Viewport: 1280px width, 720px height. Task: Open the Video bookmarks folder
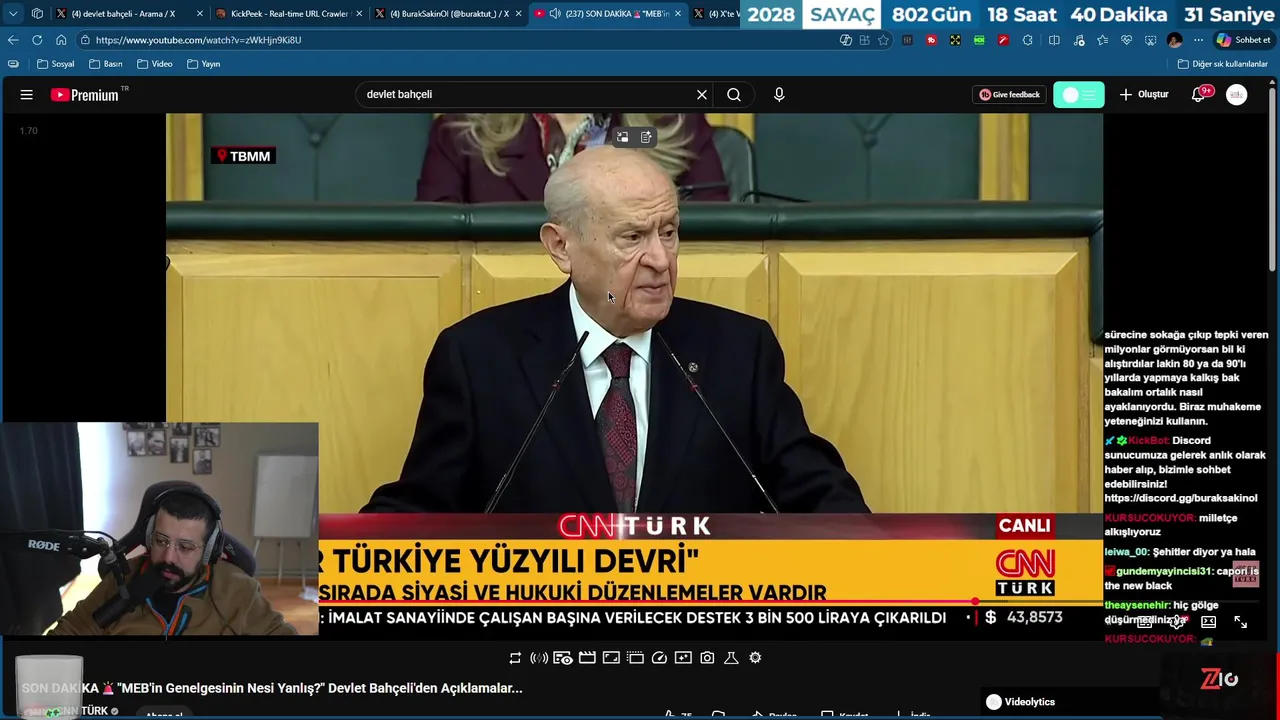pos(154,64)
